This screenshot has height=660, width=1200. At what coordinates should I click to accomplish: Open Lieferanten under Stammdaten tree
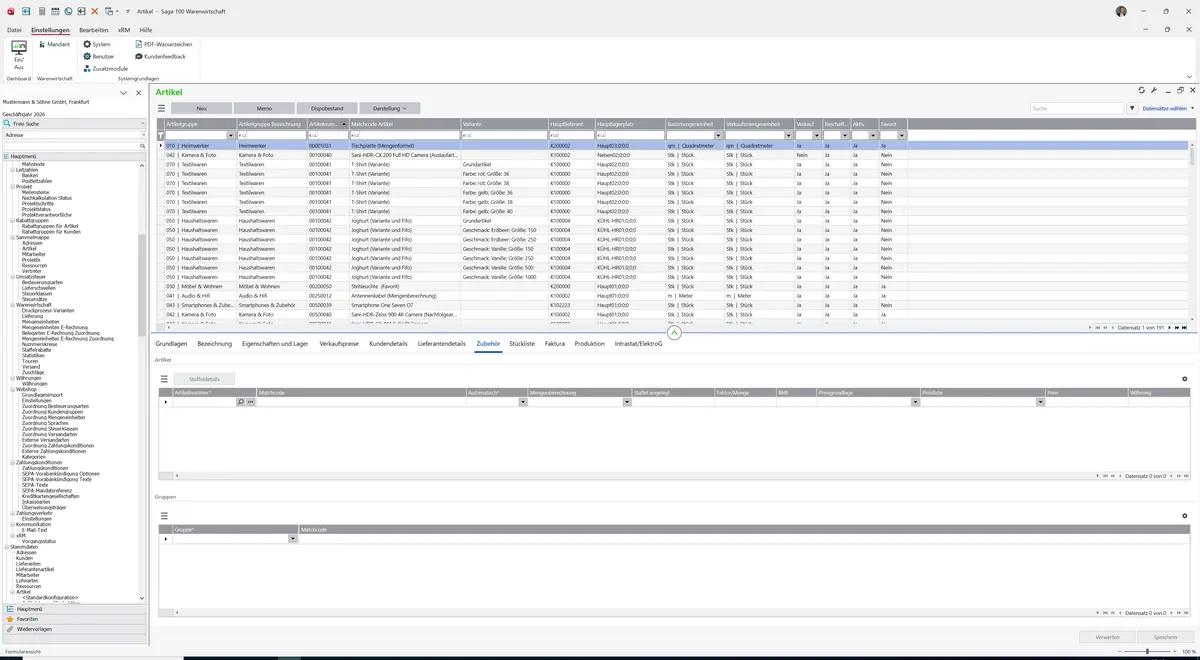pos(28,563)
